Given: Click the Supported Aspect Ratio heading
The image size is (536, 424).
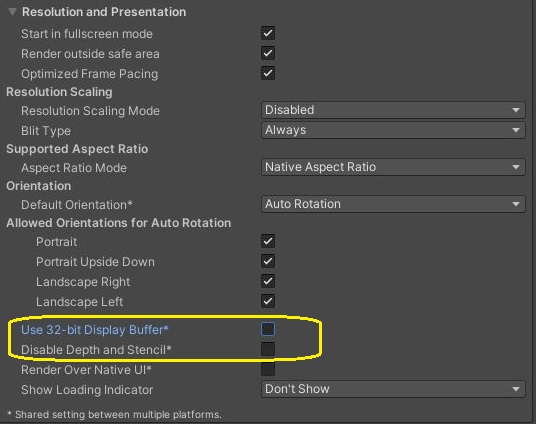Looking at the screenshot, I should [77, 149].
